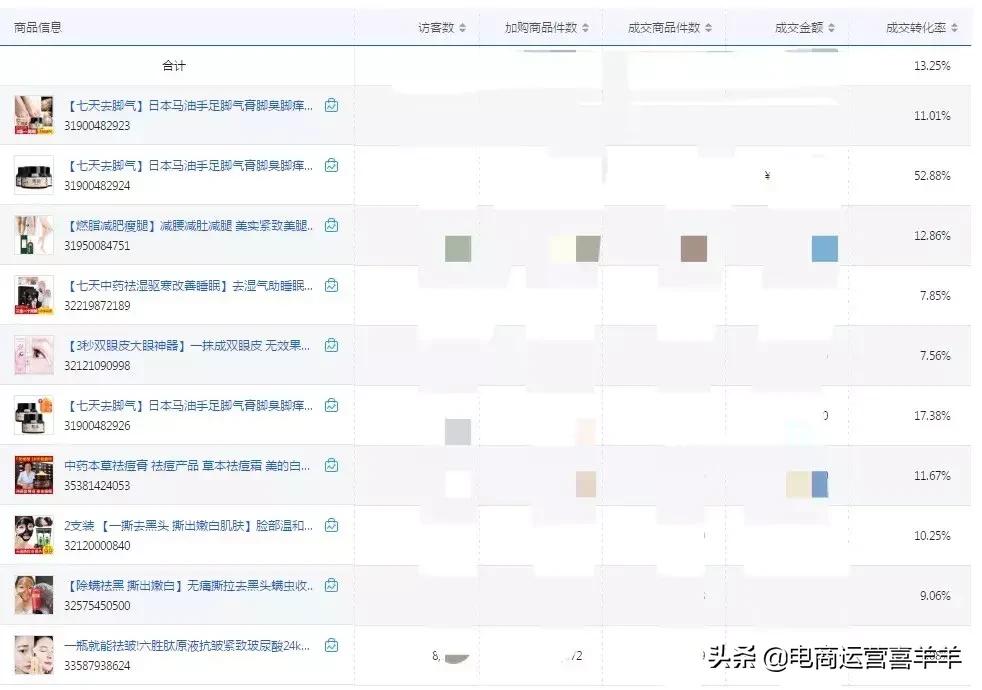Toggle ascending sort on 访客数 column
Image resolution: width=982 pixels, height=690 pixels.
464,28
